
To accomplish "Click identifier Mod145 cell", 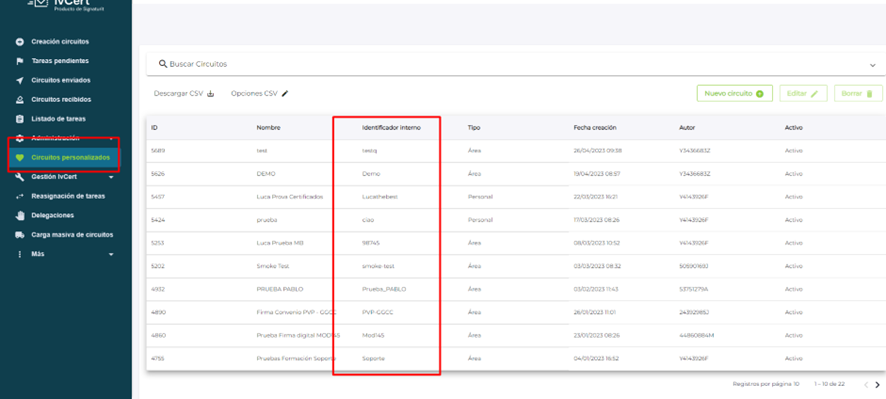I will click(x=373, y=336).
